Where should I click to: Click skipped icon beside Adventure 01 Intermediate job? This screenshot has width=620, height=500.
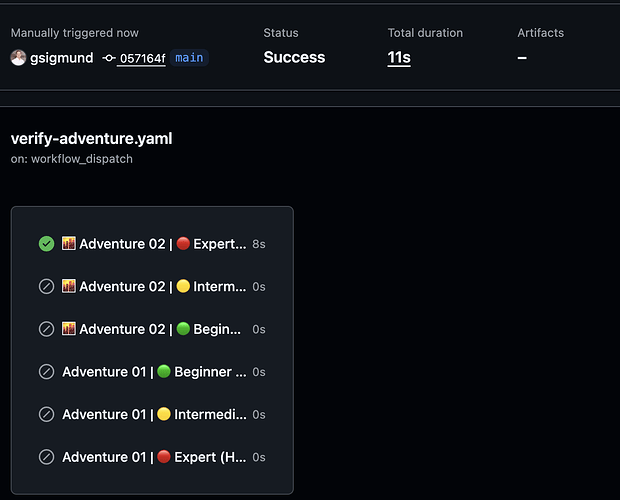coord(46,414)
